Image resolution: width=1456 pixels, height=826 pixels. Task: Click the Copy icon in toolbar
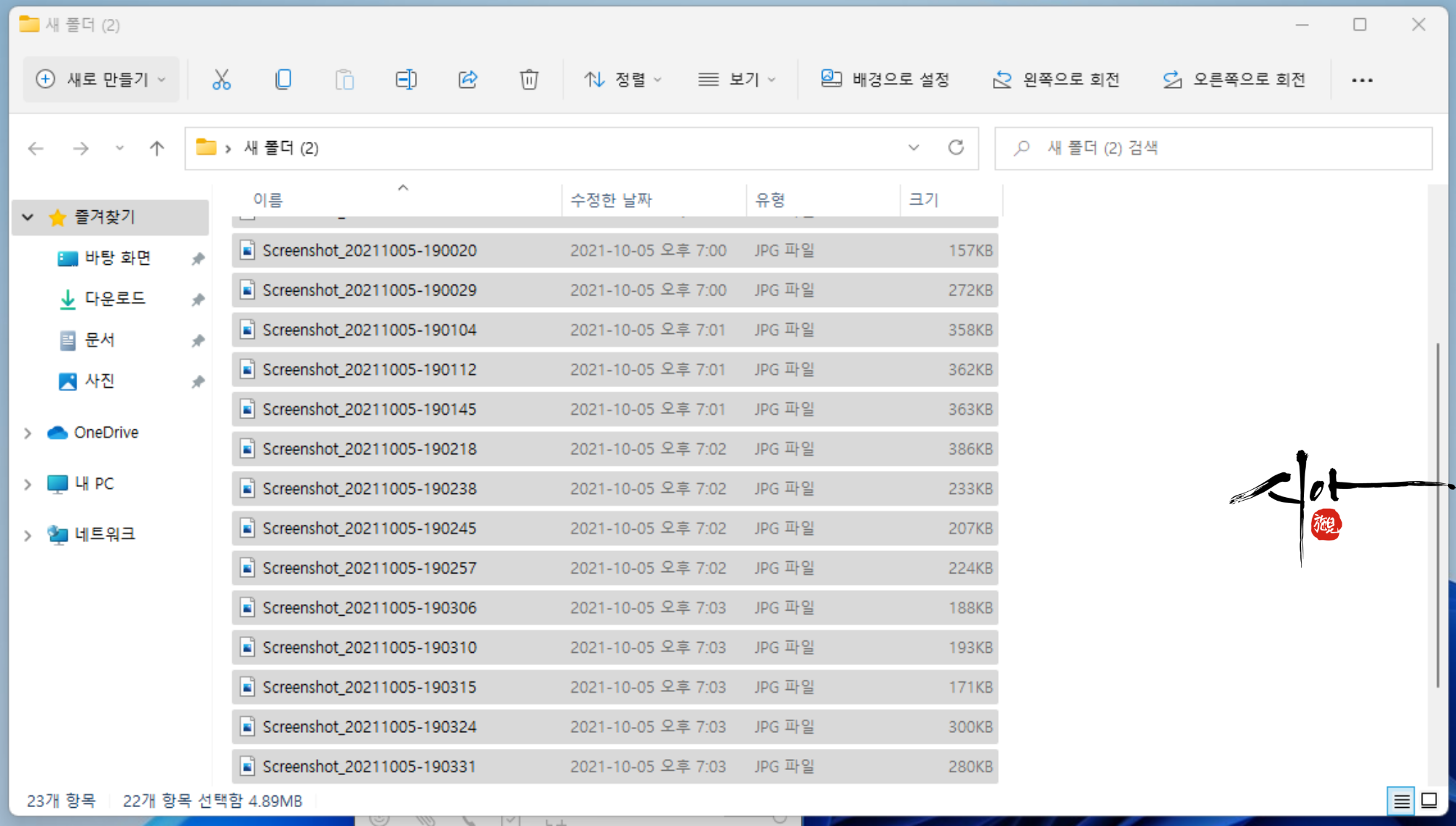click(283, 79)
